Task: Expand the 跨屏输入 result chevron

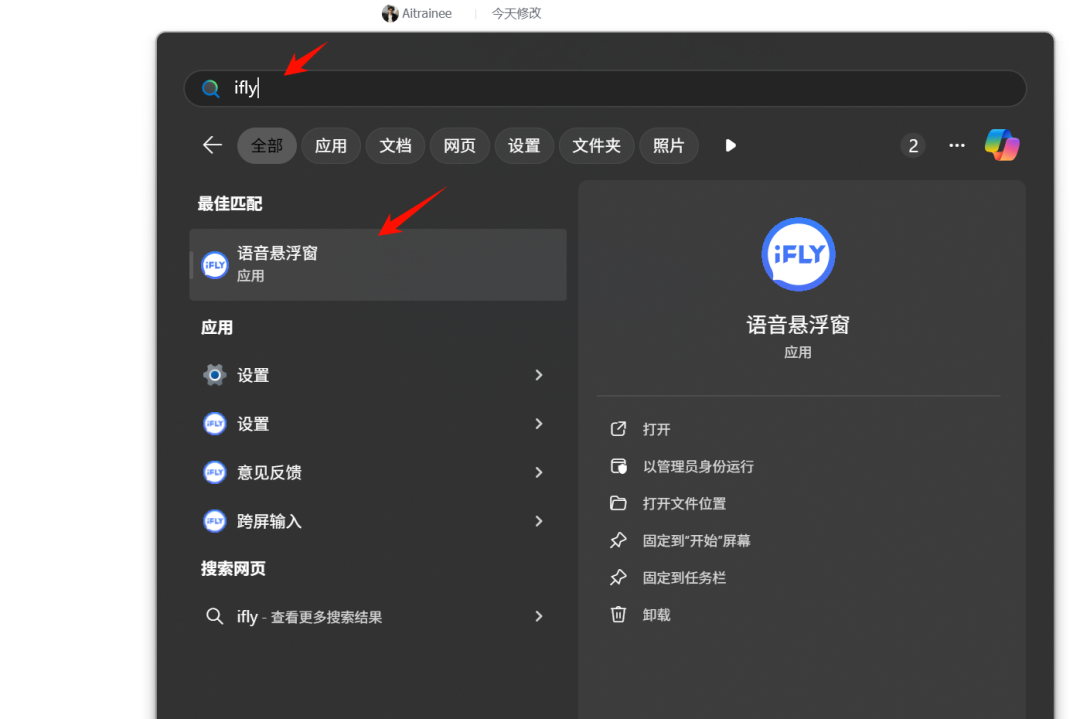Action: 539,521
